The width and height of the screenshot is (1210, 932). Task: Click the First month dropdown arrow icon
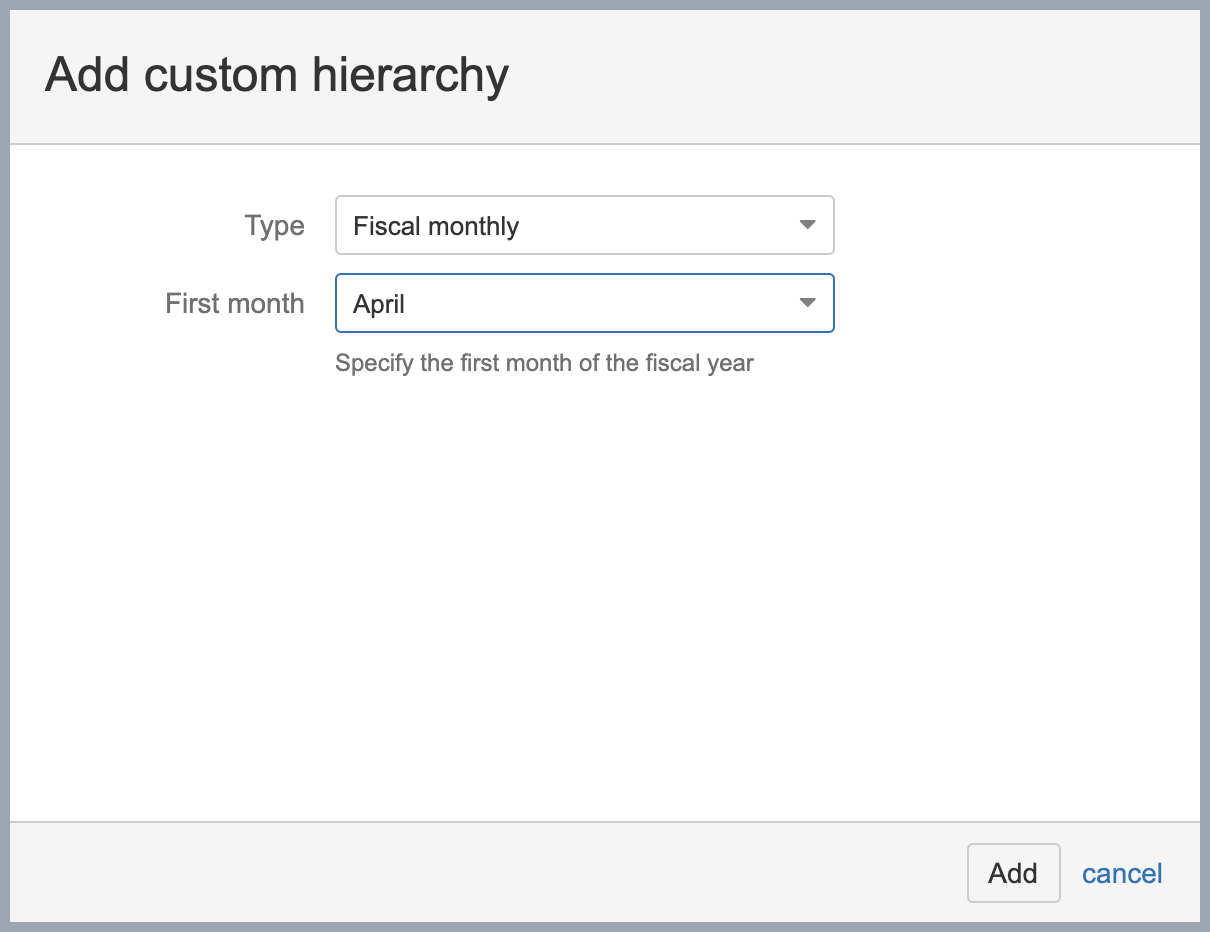(808, 303)
